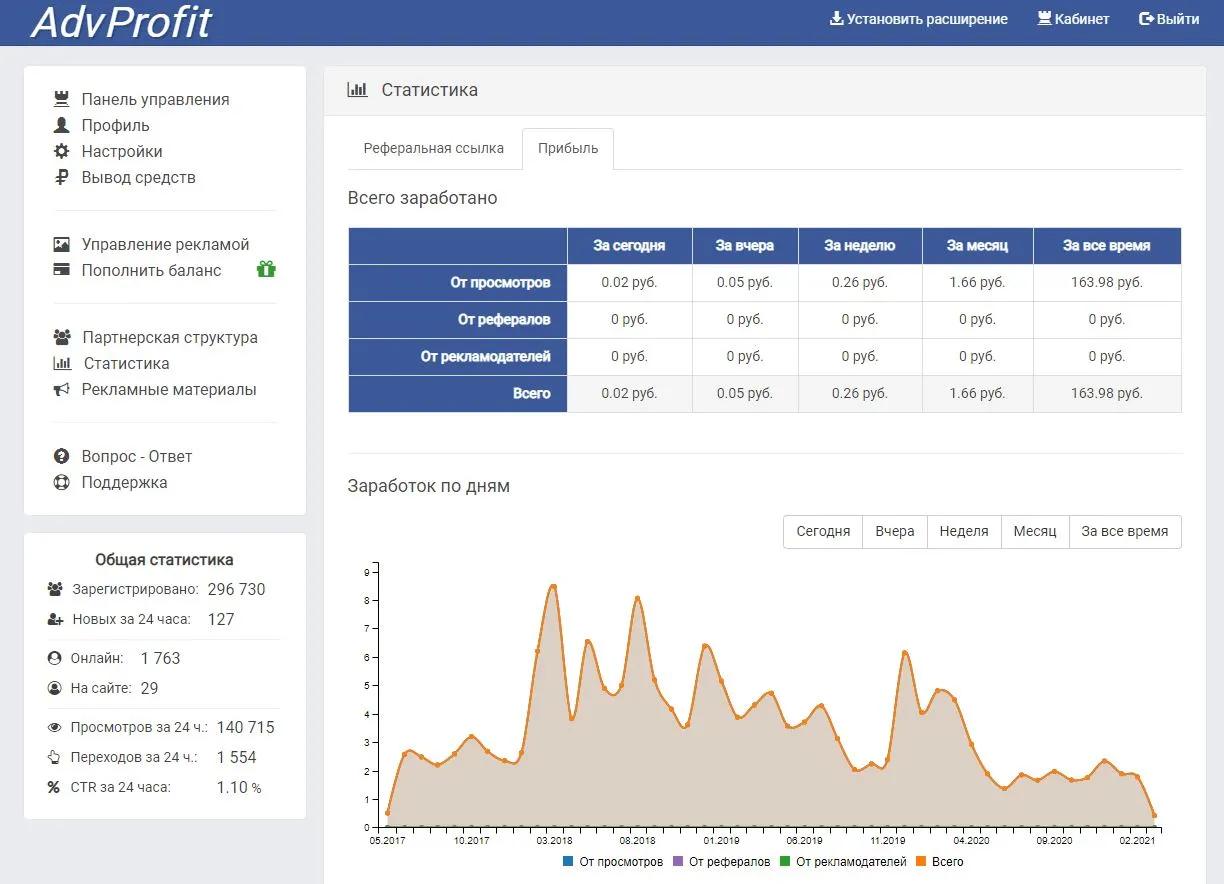This screenshot has width=1224, height=884.
Task: Switch to the Реферальная ссылка tab
Action: click(434, 148)
